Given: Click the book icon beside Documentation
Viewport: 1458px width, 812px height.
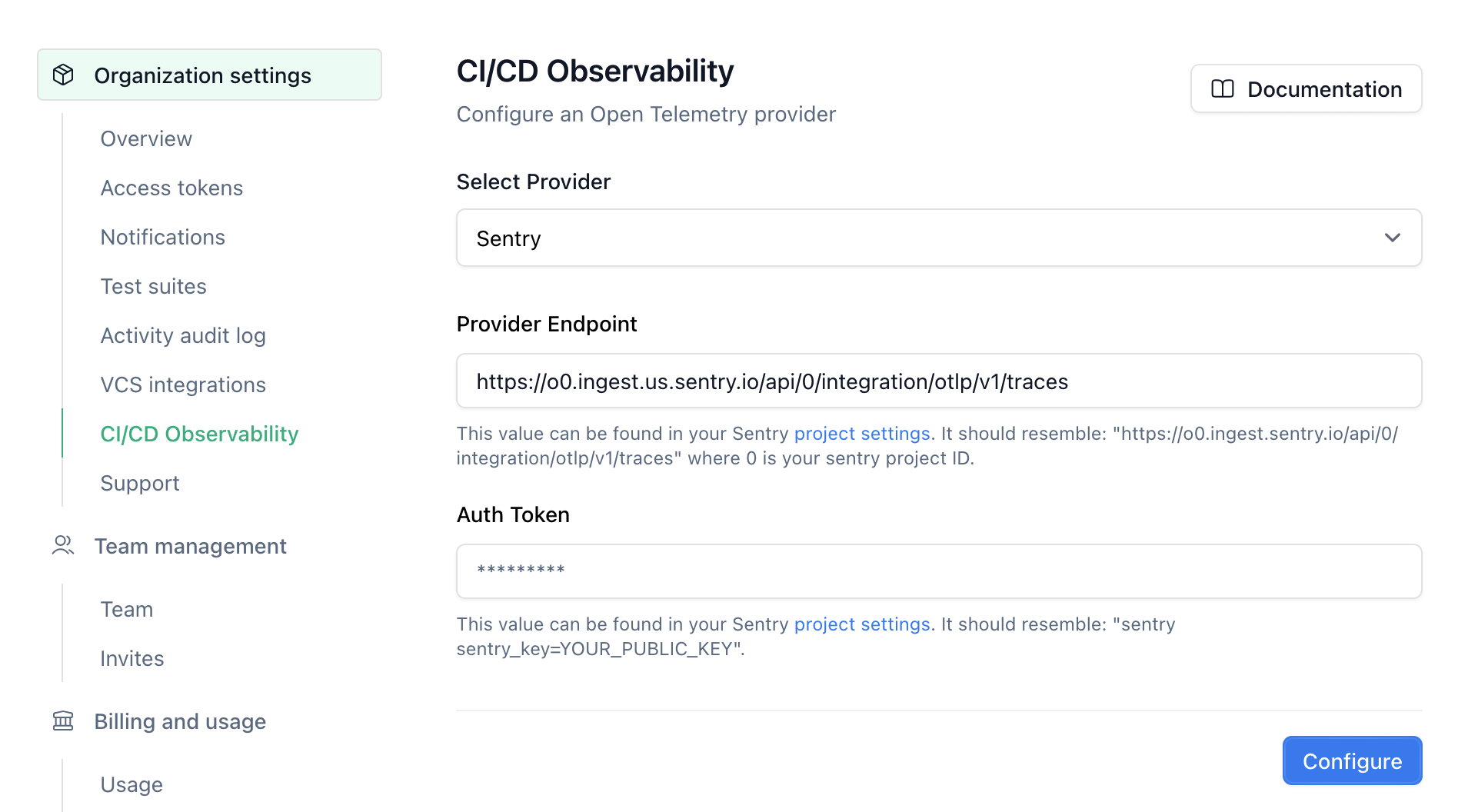Looking at the screenshot, I should click(x=1222, y=89).
